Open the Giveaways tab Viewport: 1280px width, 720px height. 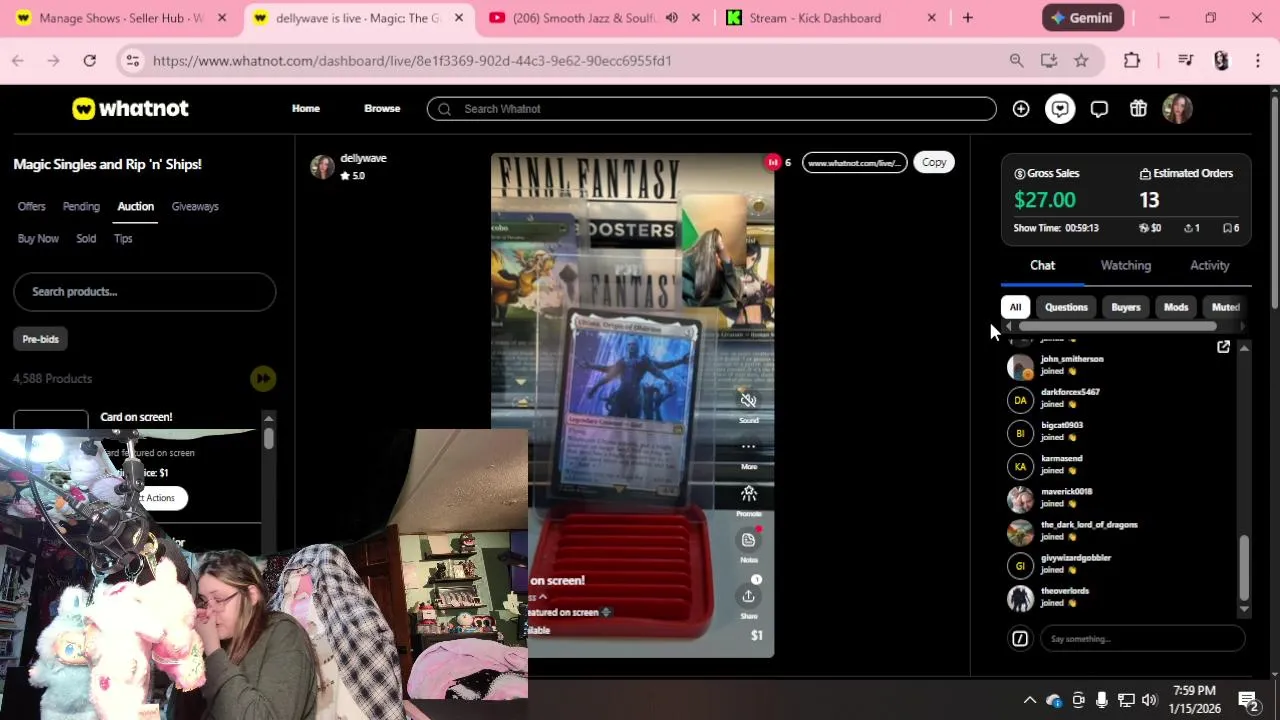point(195,207)
